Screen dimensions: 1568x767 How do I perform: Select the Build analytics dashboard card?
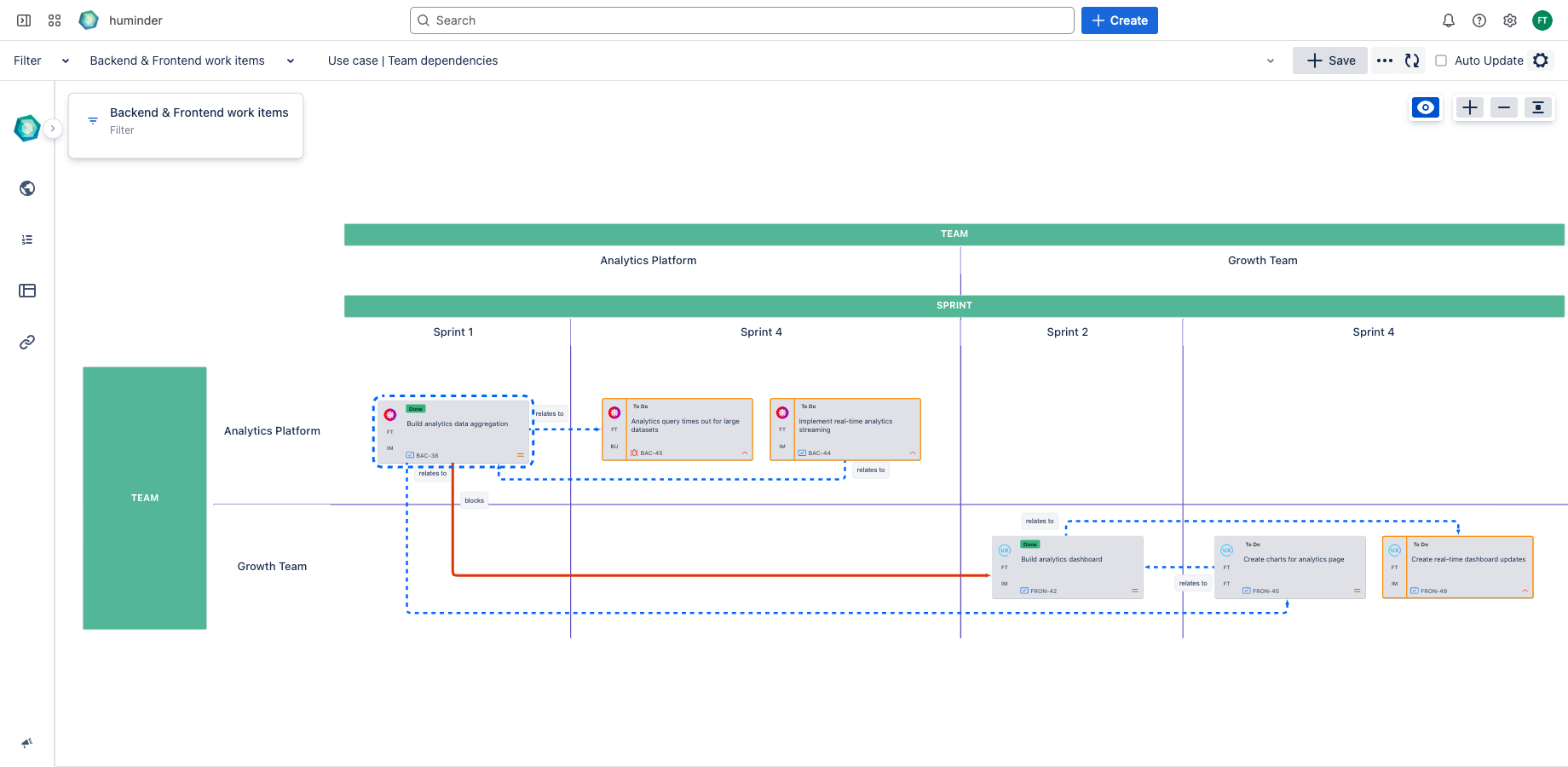click(x=1067, y=567)
